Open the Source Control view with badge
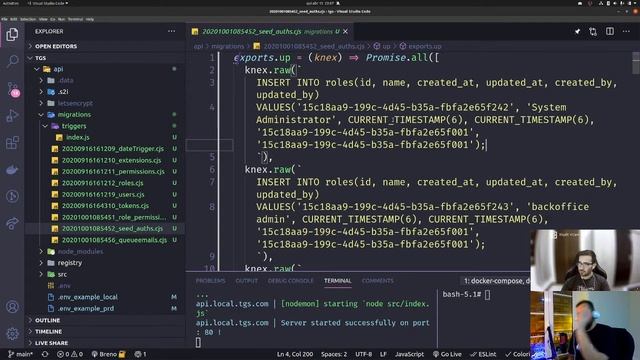The width and height of the screenshot is (640, 360). (x=13, y=89)
